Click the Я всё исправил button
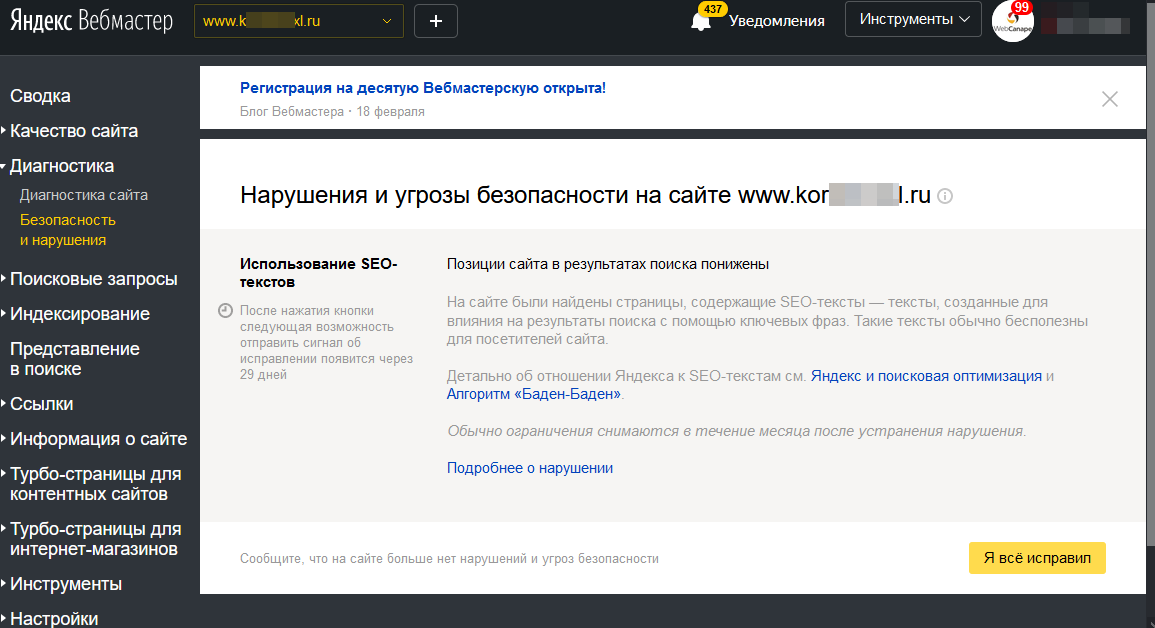This screenshot has height=628, width=1155. (1037, 558)
